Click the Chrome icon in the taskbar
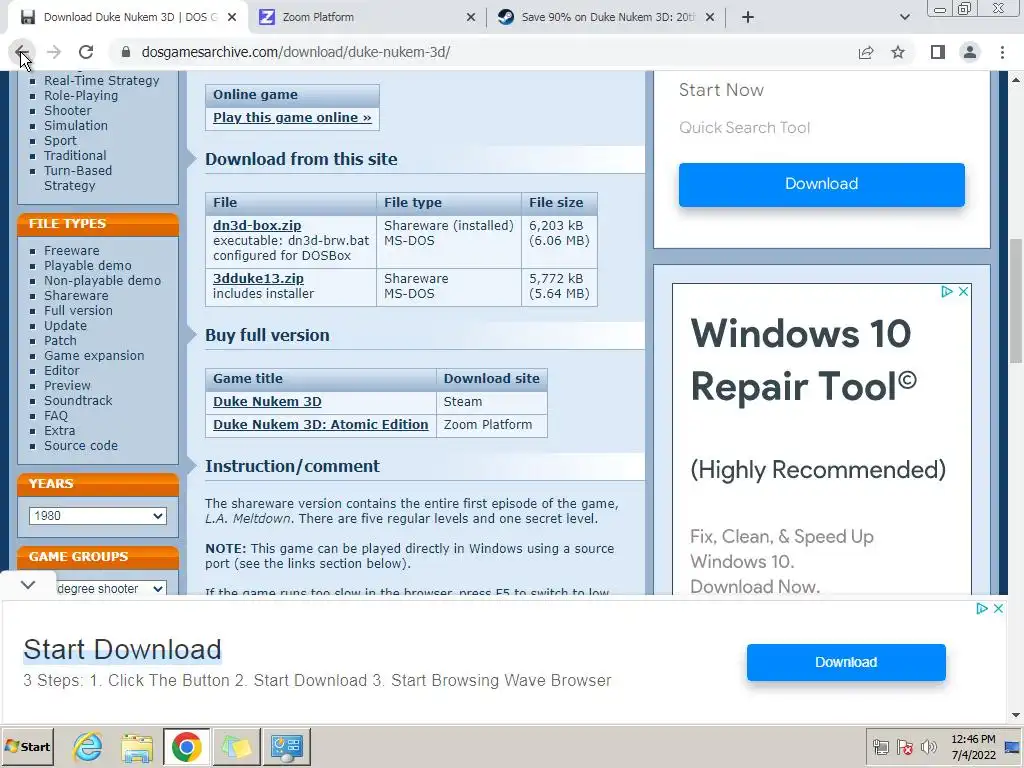This screenshot has width=1024, height=768. 187,746
